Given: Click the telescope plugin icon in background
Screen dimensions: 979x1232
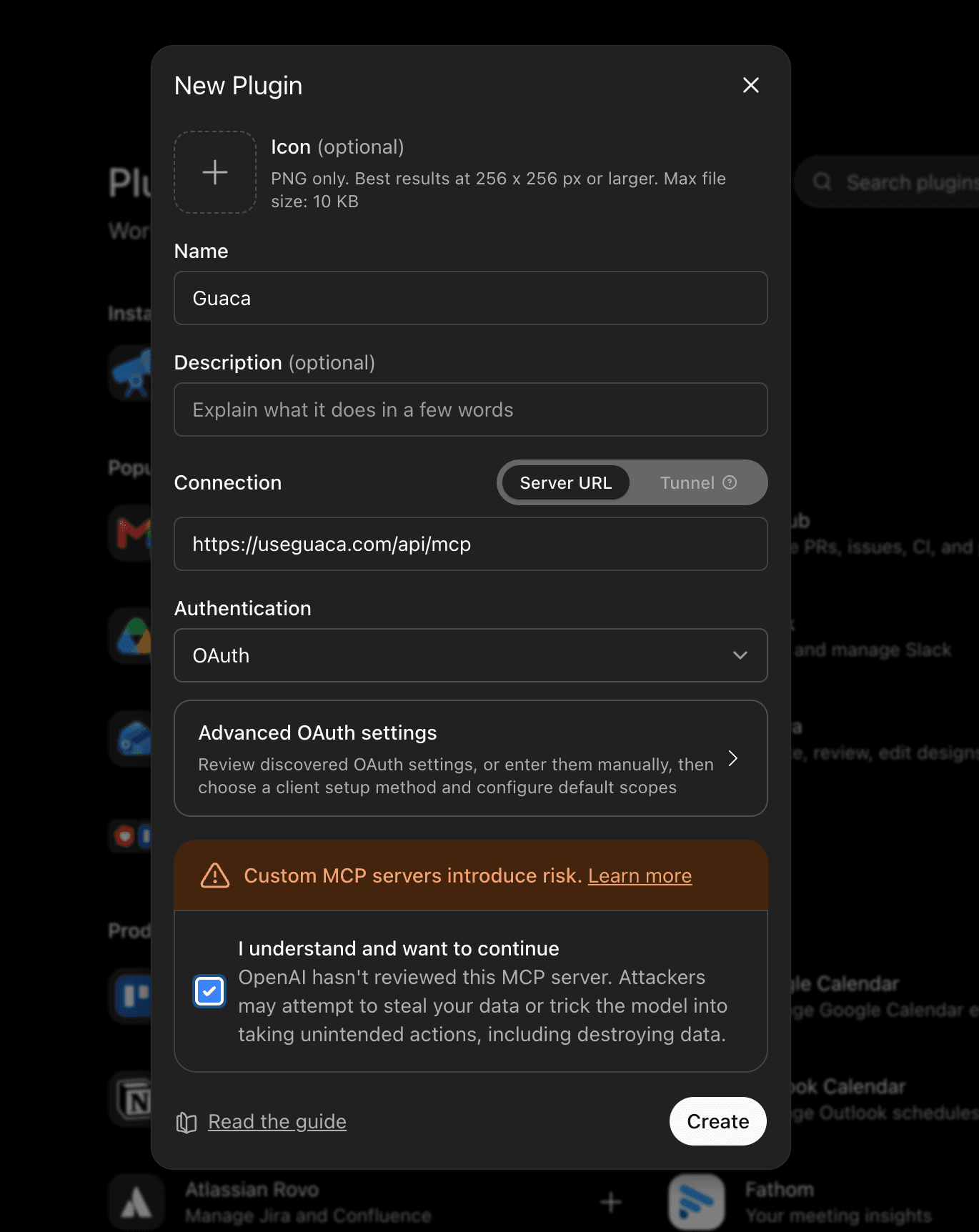Looking at the screenshot, I should coord(131,373).
